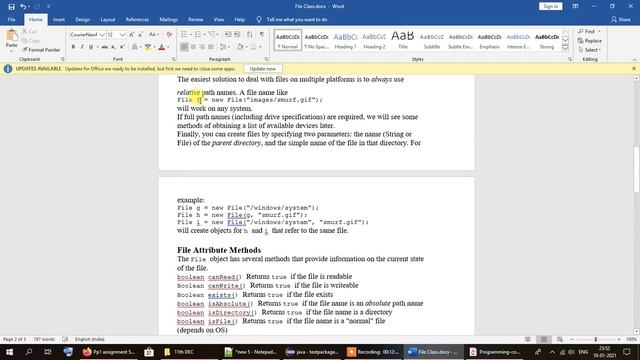
Task: Switch to Insert tab
Action: [59, 20]
